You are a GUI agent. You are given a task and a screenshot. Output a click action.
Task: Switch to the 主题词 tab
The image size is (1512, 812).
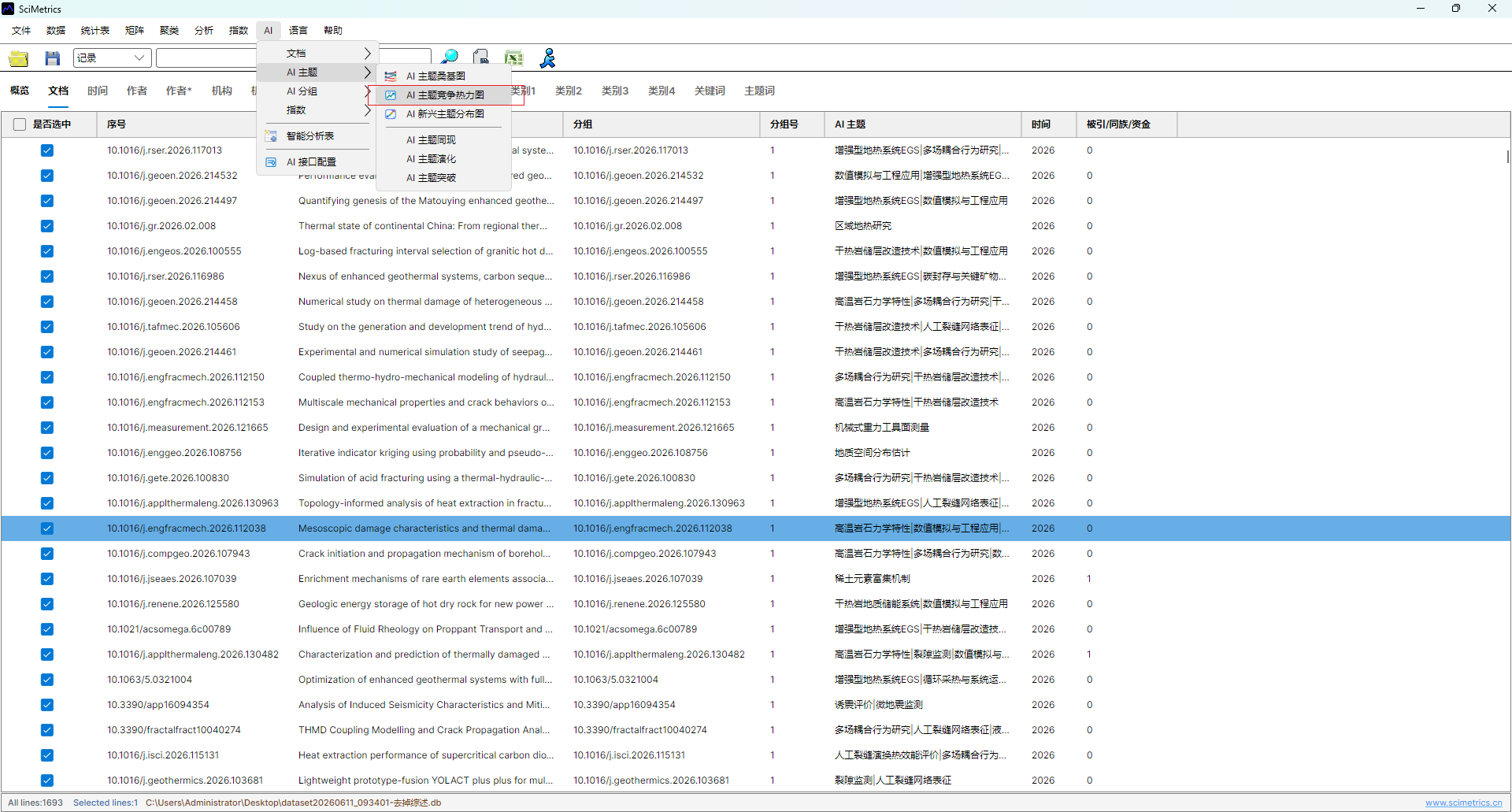pyautogui.click(x=760, y=91)
